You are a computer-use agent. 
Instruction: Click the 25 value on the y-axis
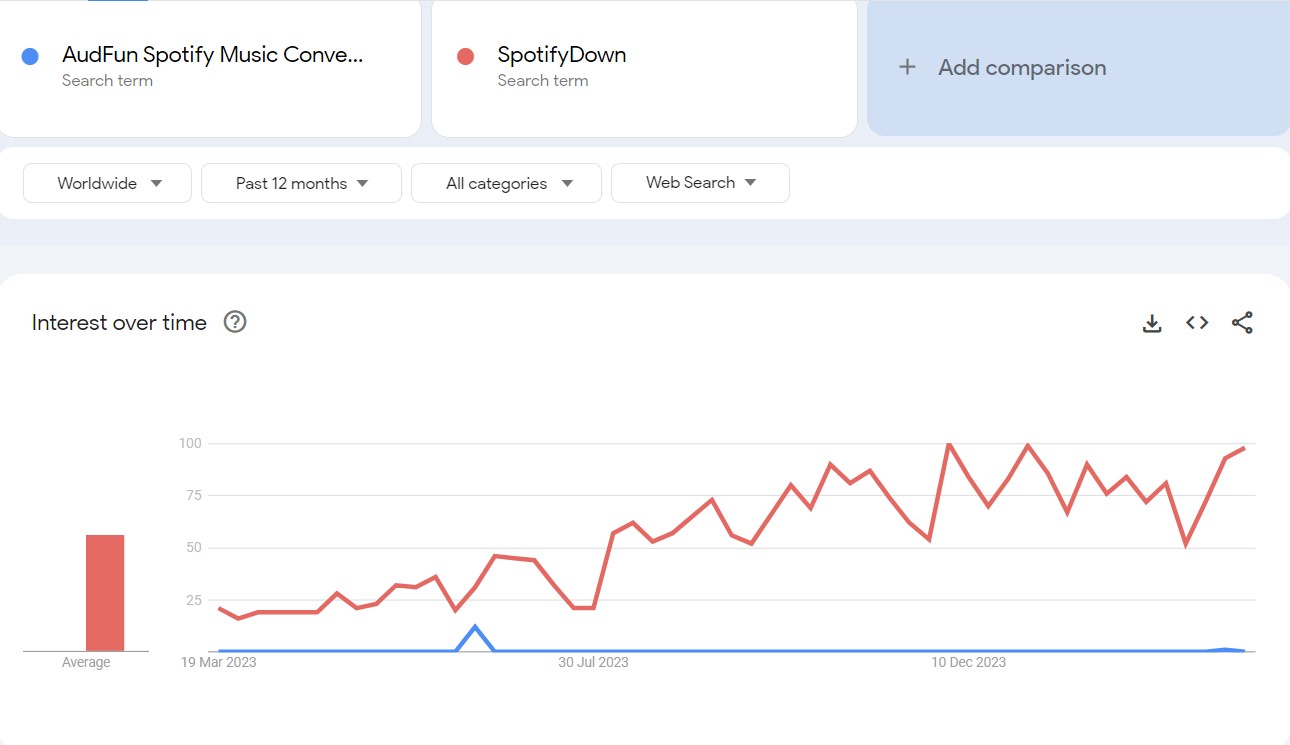click(x=194, y=600)
